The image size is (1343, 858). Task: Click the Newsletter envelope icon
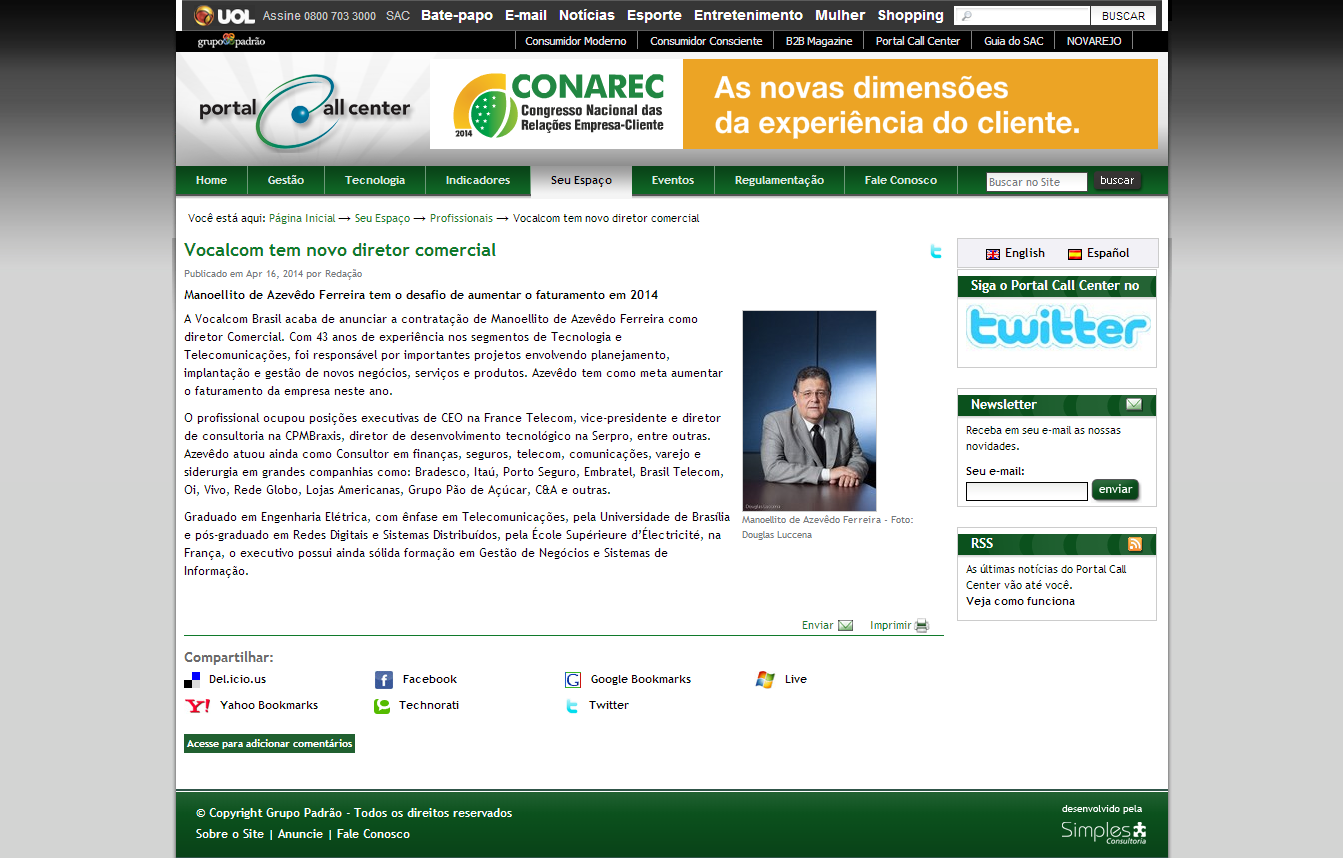(x=1134, y=404)
